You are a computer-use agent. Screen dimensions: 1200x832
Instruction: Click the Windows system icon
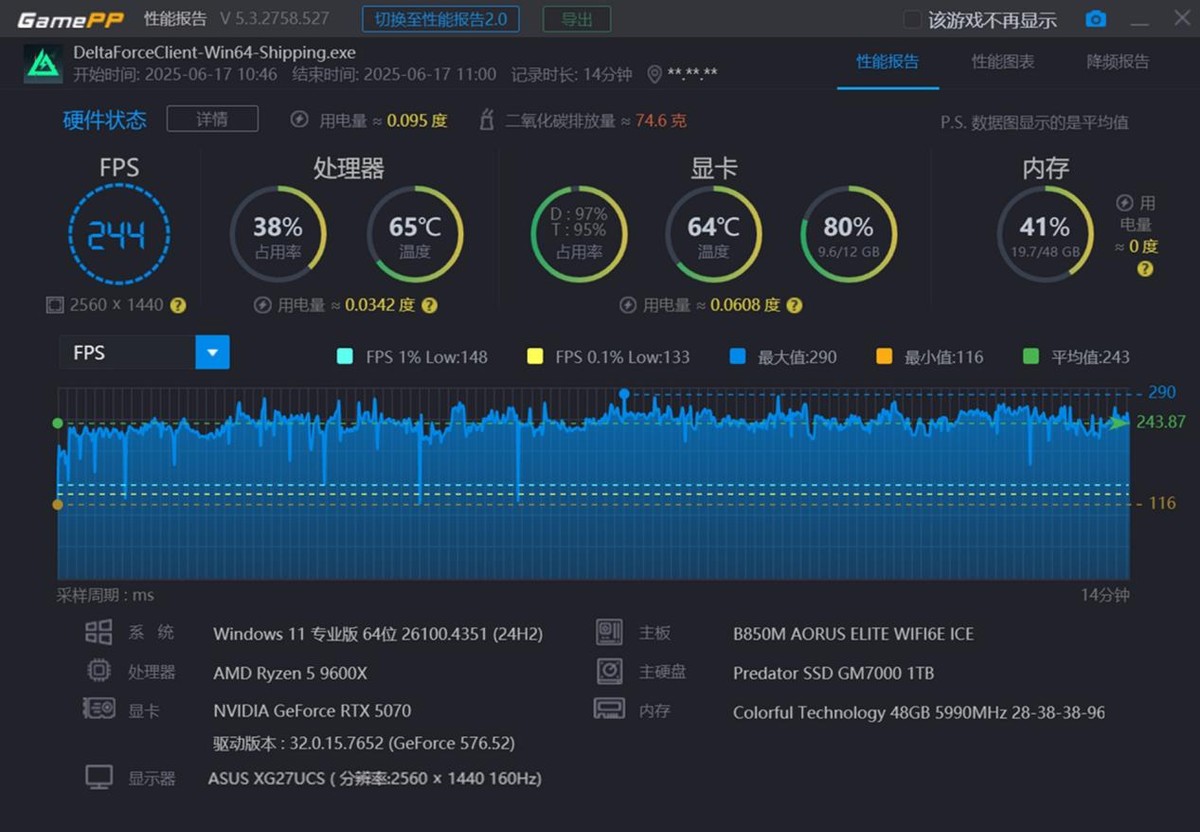(98, 632)
